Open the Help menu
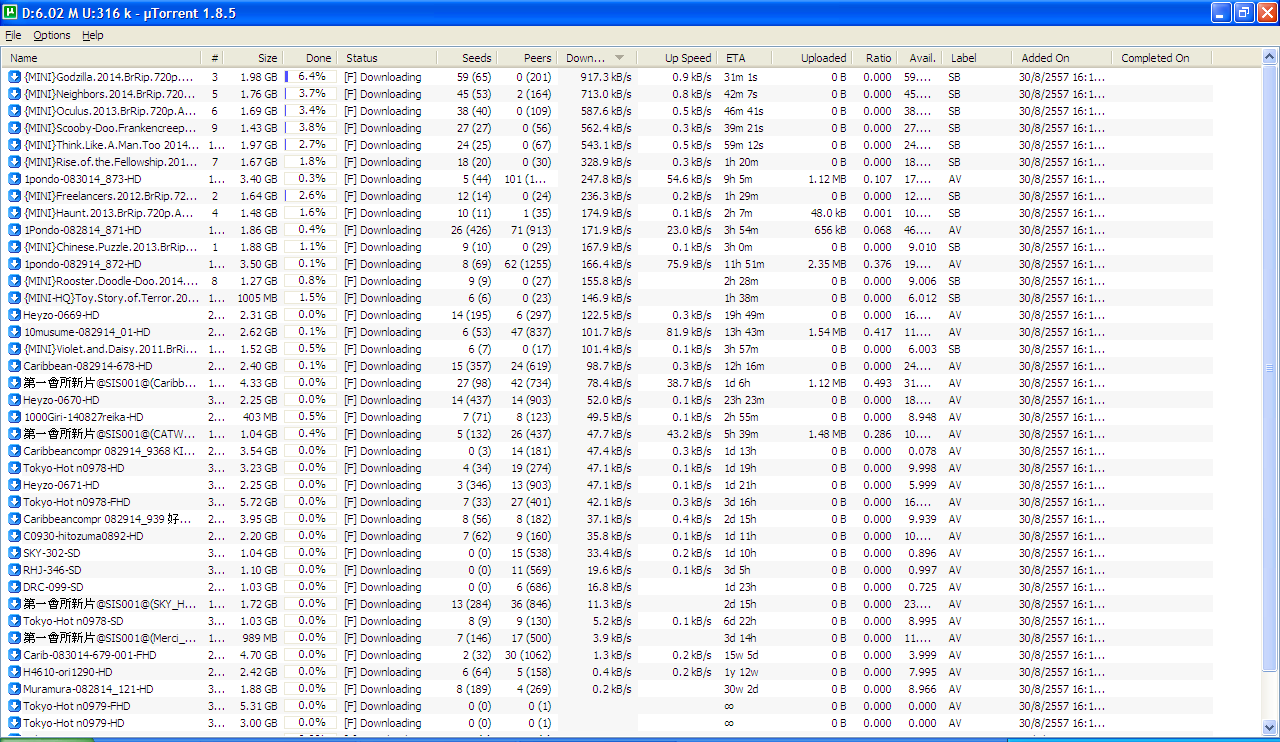1280x742 pixels. [93, 35]
